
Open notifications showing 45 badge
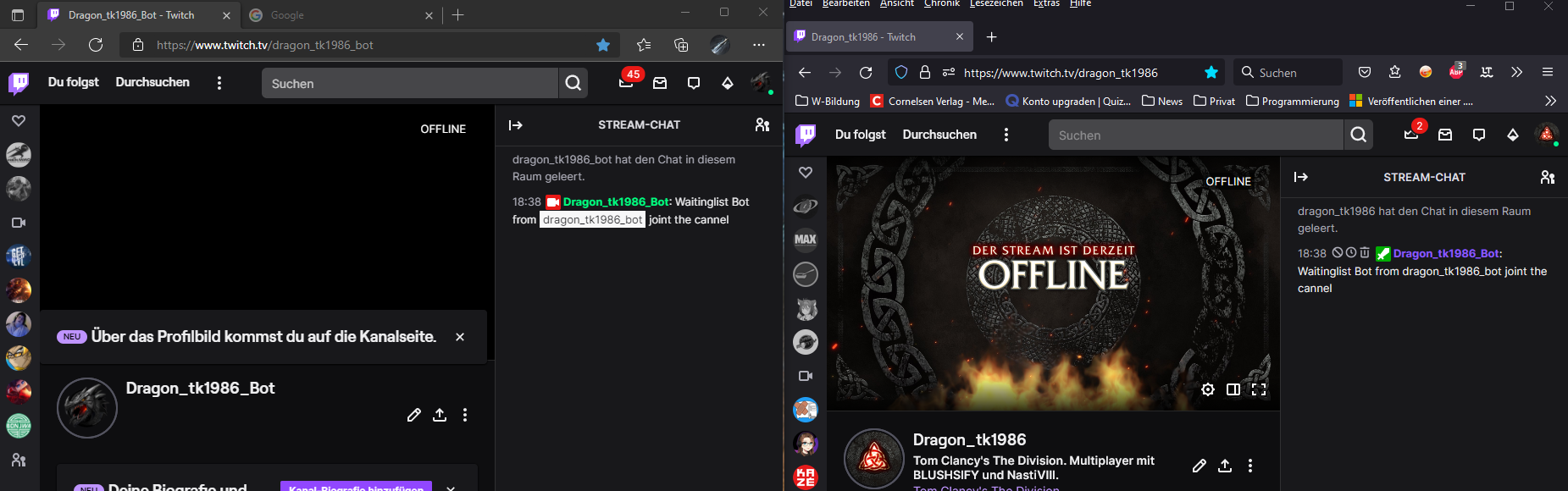(x=627, y=83)
